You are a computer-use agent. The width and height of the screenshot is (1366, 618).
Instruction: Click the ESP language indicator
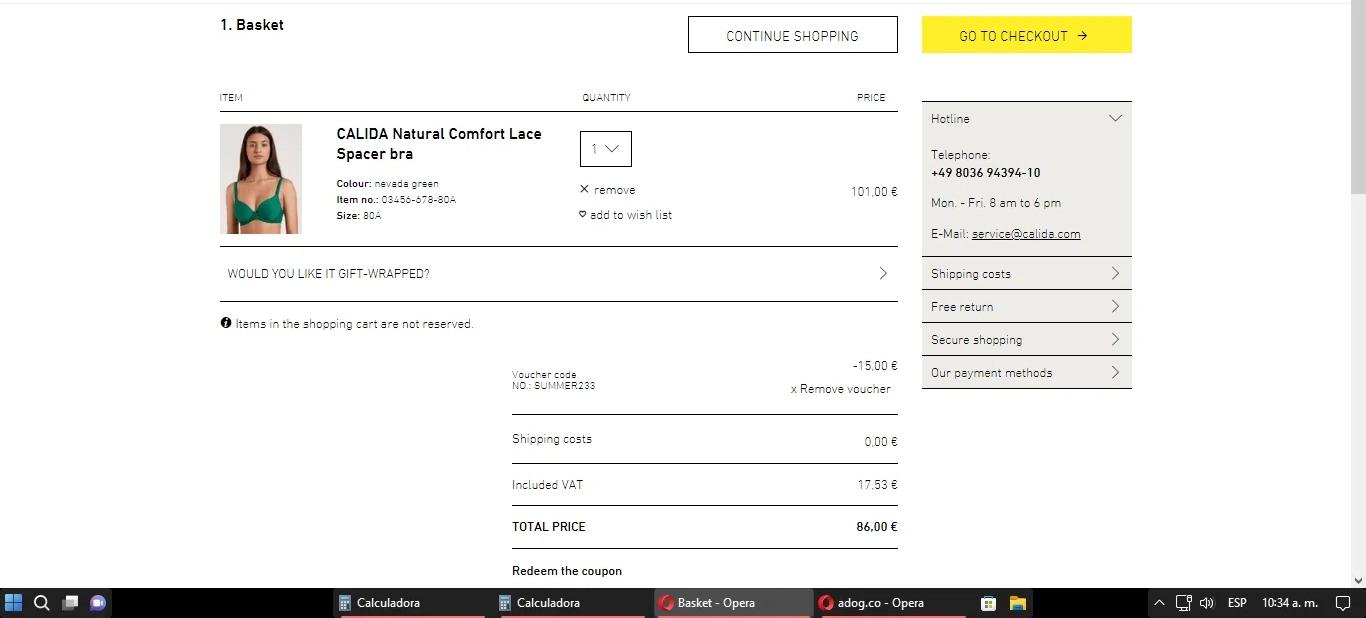[x=1237, y=603]
